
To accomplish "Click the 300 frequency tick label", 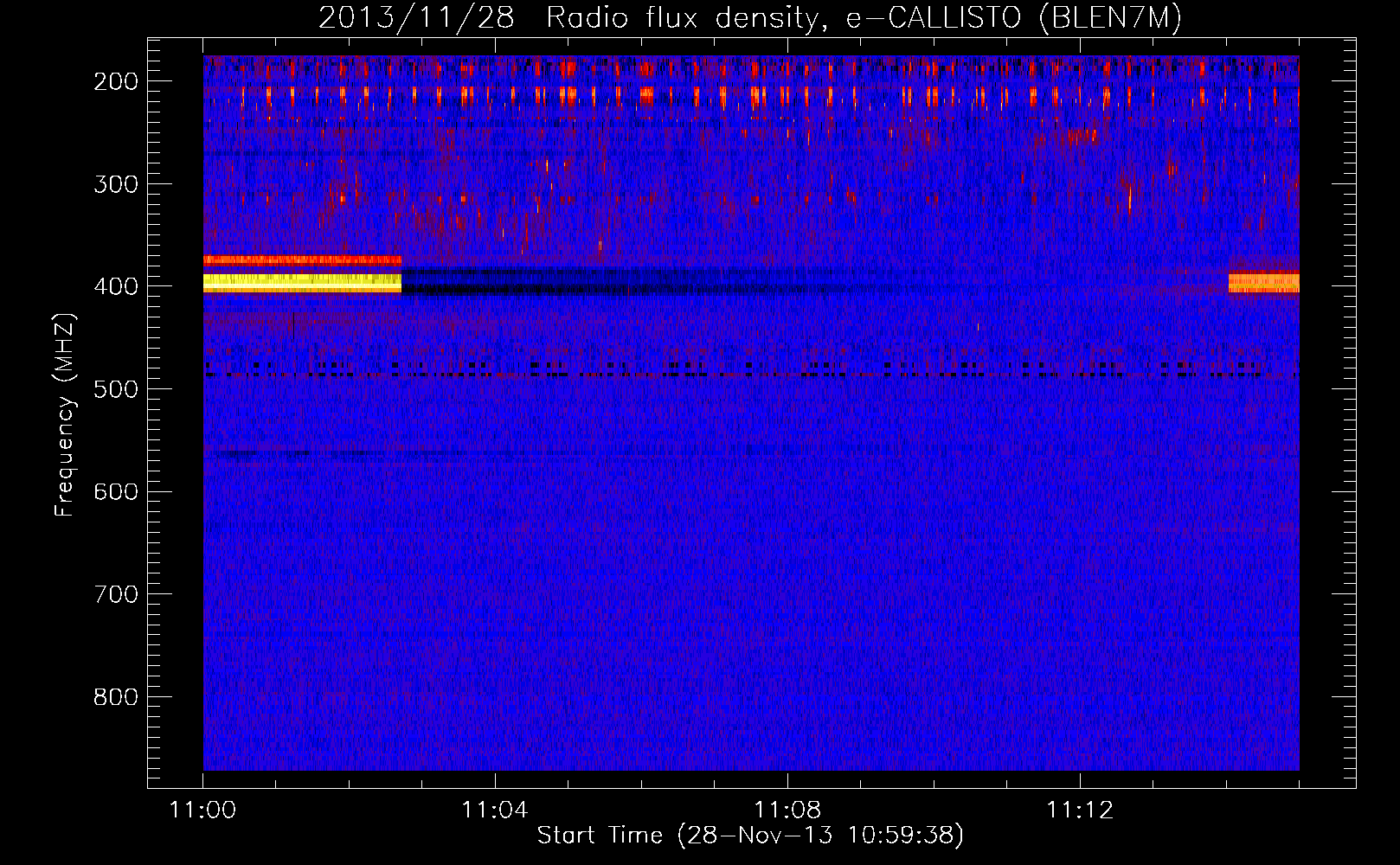I will pos(116,184).
